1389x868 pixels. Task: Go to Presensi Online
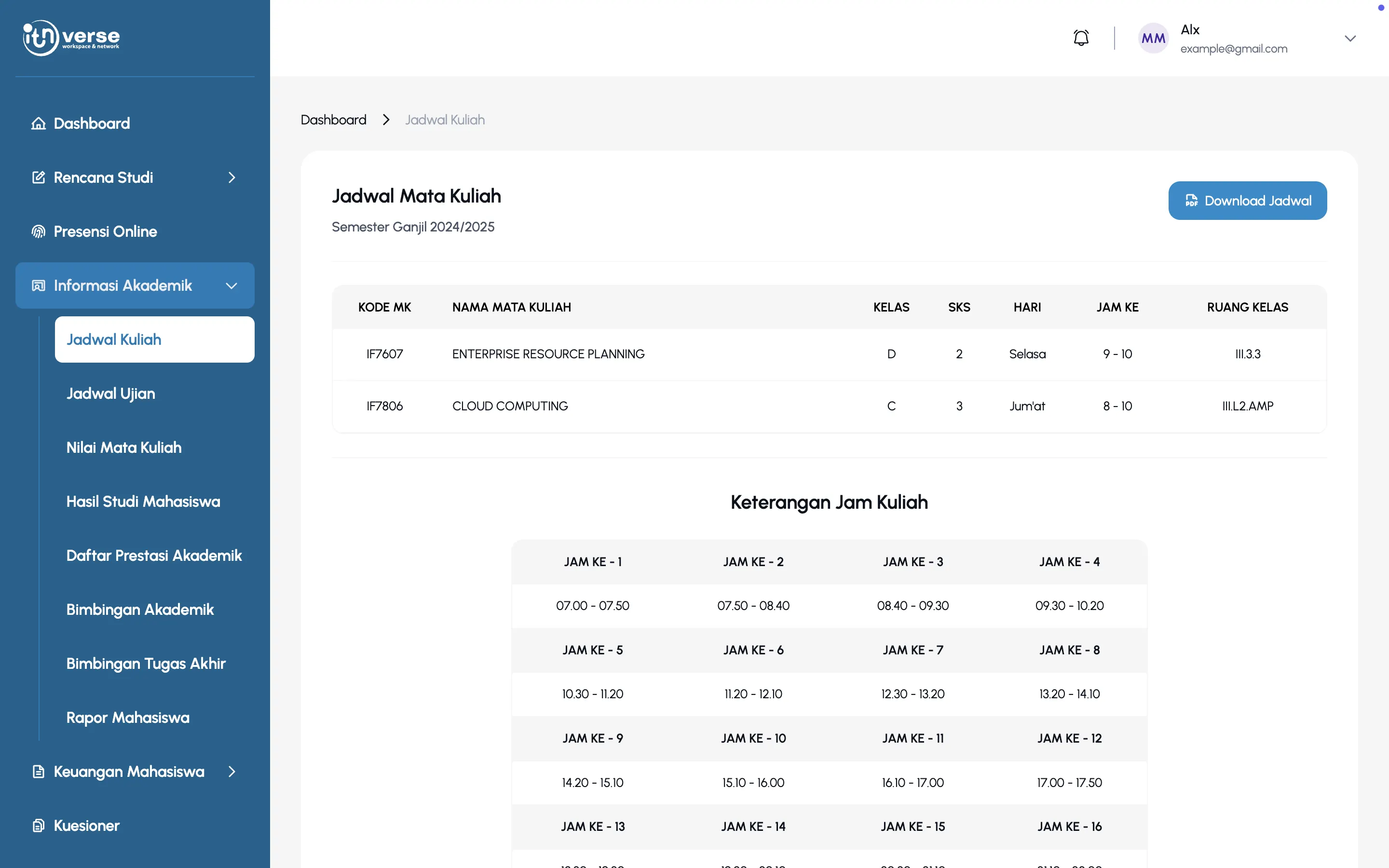point(135,231)
